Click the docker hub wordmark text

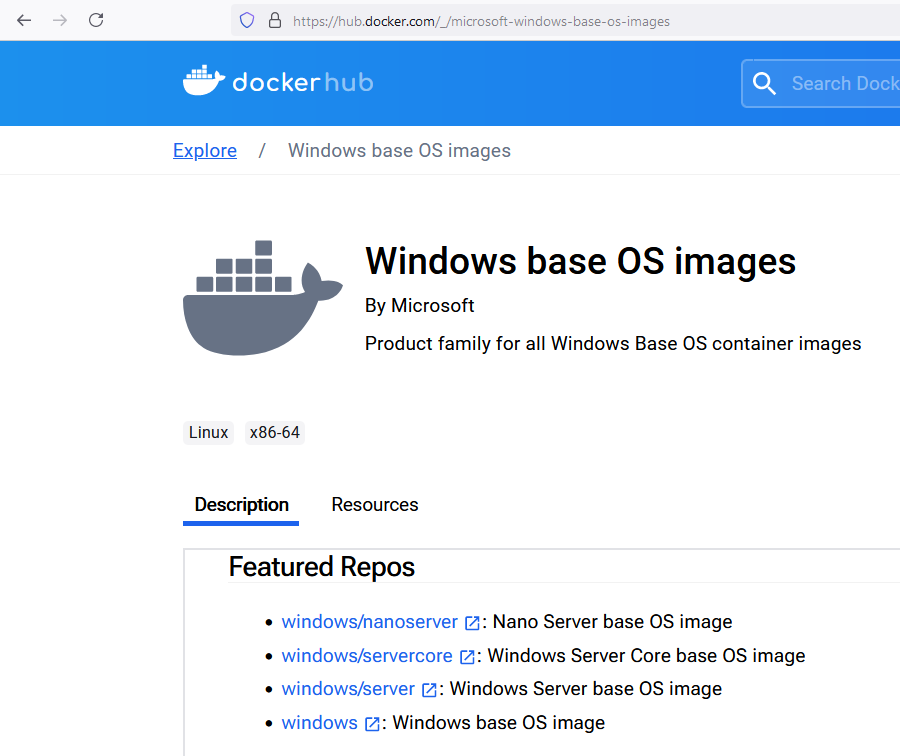point(303,83)
